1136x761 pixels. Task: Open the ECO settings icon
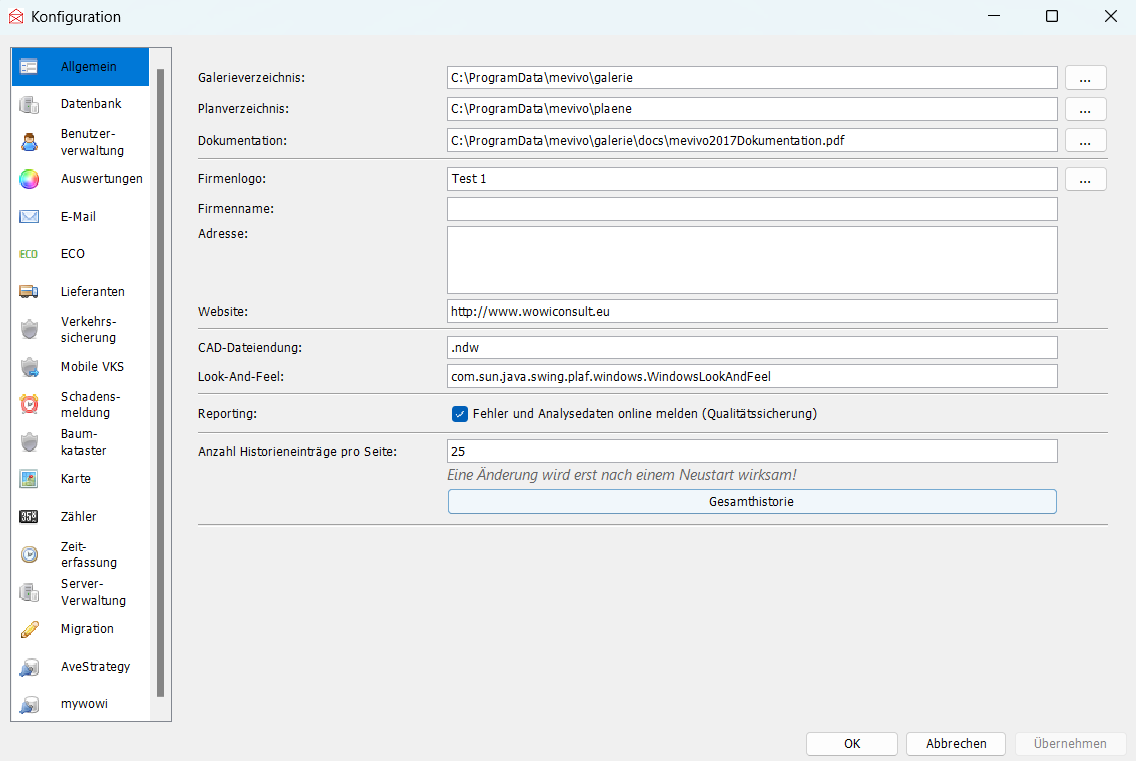click(29, 254)
